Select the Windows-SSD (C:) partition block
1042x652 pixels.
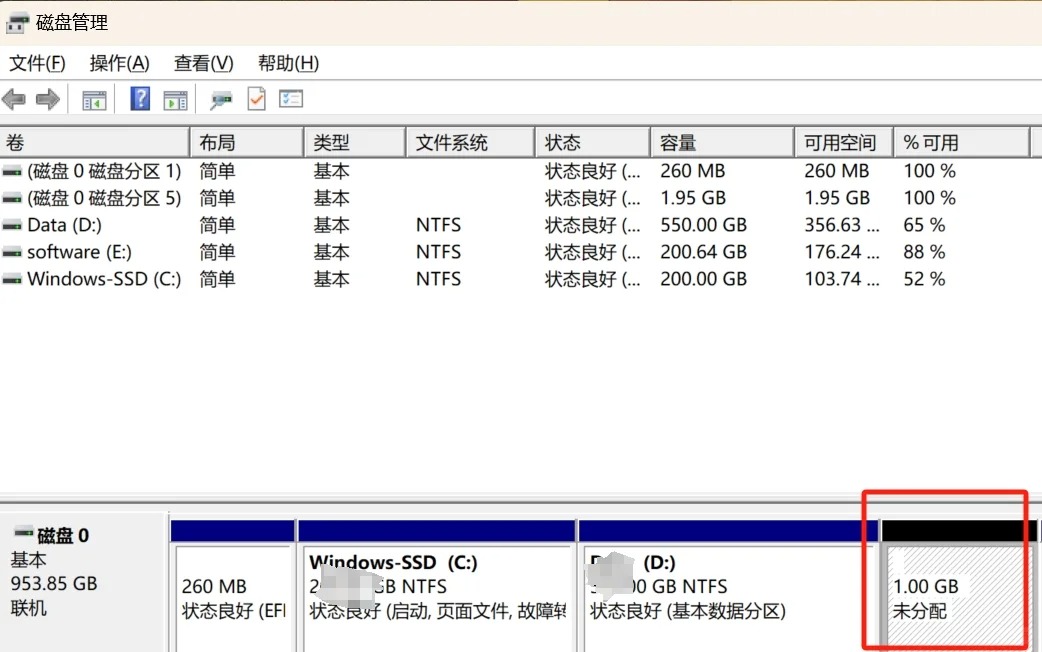(436, 597)
